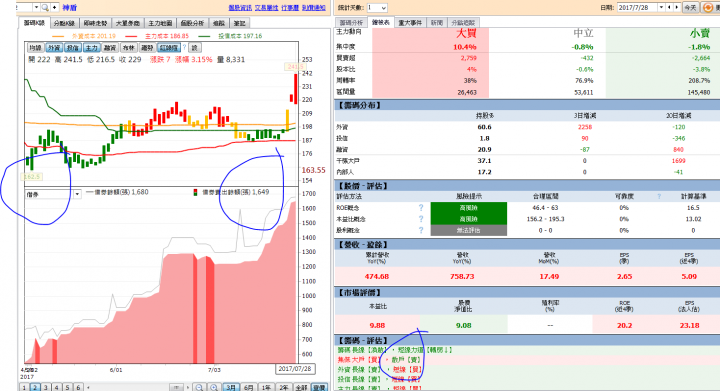Click question mark next to 可靠度 header
This screenshot has height=391, width=720.
659,196
